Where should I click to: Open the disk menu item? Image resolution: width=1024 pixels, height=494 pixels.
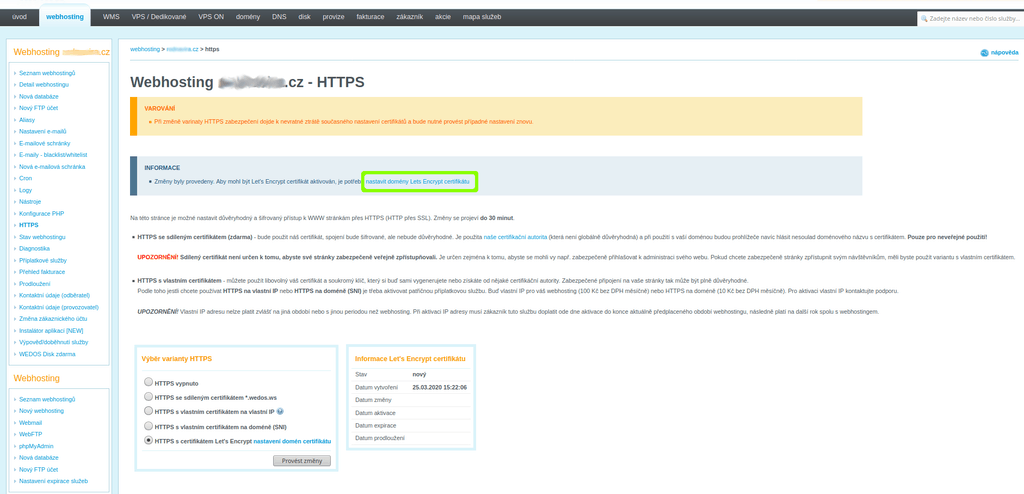tap(304, 17)
